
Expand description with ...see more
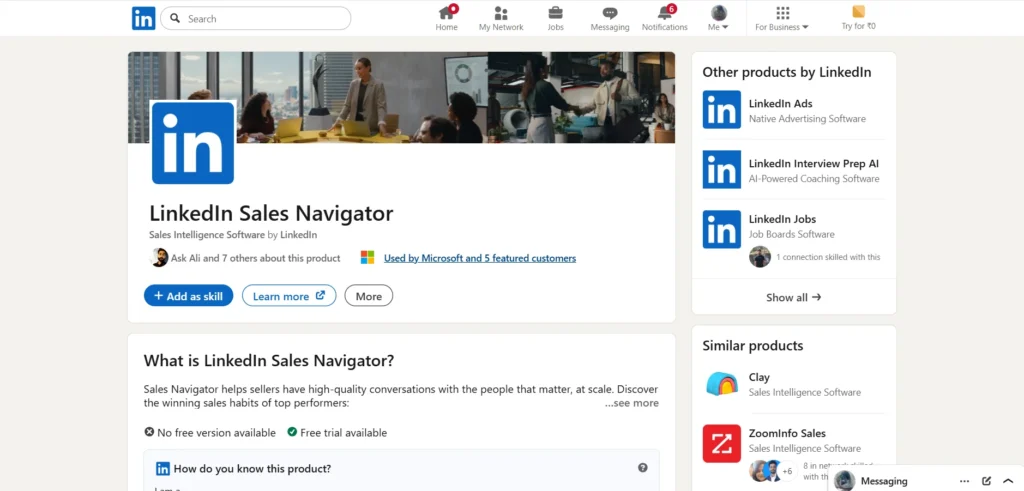[x=632, y=403]
